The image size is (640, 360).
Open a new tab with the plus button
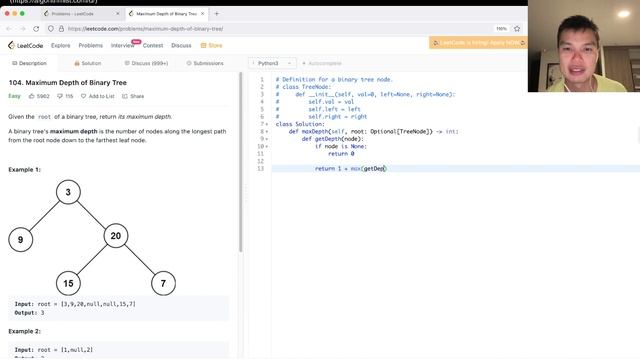click(x=217, y=13)
